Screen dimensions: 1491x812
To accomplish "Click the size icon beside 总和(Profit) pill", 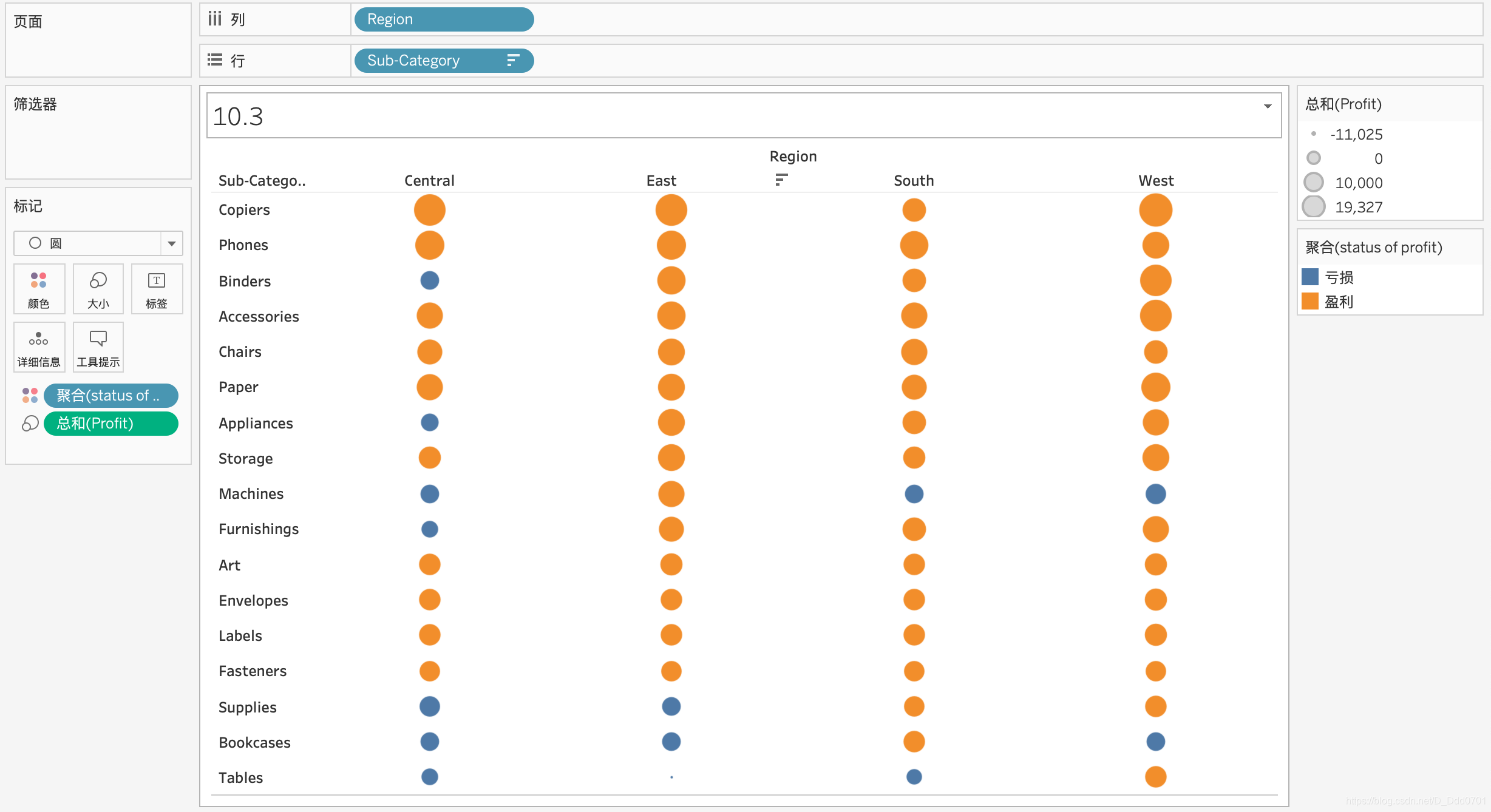I will (30, 424).
